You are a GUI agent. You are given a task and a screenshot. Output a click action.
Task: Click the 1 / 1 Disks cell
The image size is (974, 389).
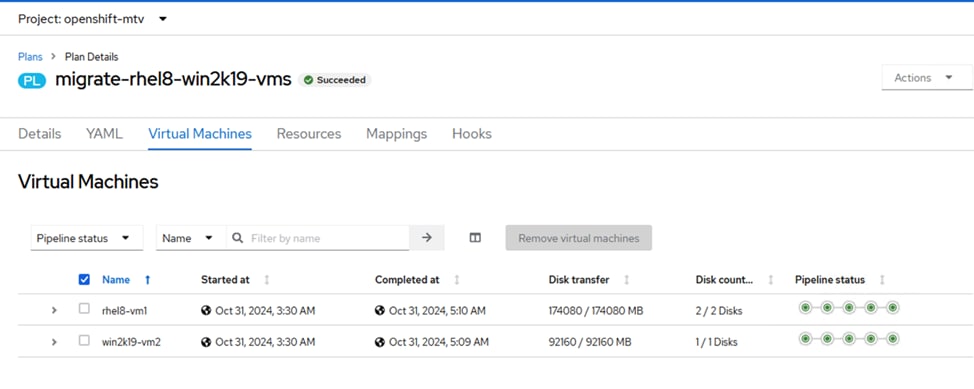(716, 342)
